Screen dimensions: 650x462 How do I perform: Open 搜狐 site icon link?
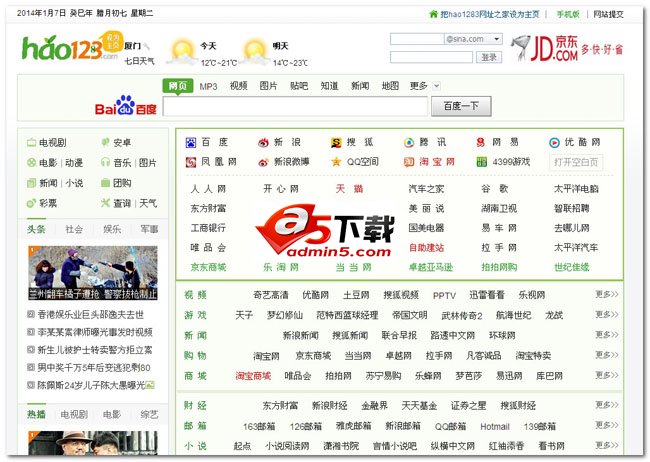[336, 143]
